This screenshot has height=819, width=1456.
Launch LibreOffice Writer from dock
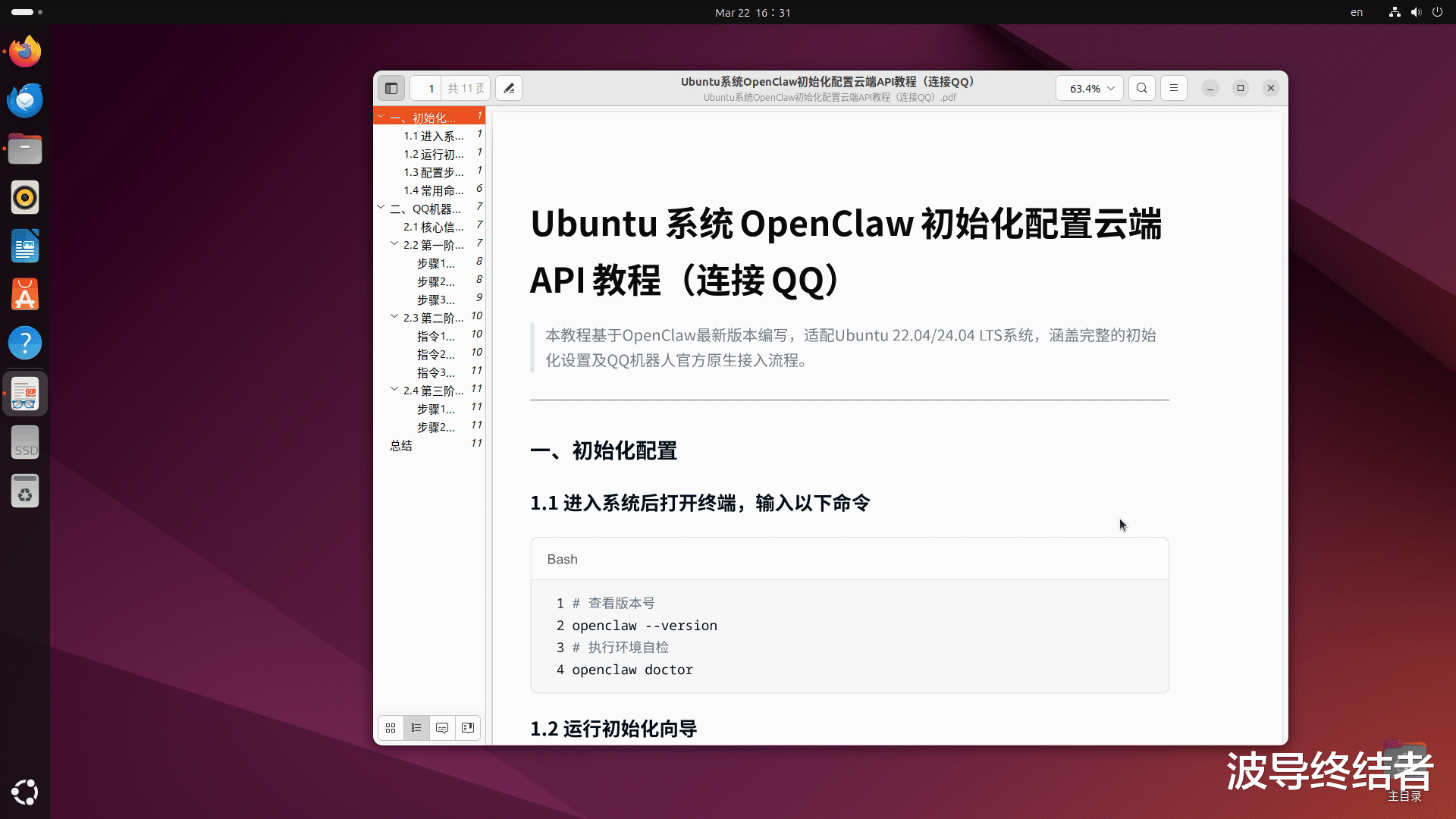click(25, 246)
